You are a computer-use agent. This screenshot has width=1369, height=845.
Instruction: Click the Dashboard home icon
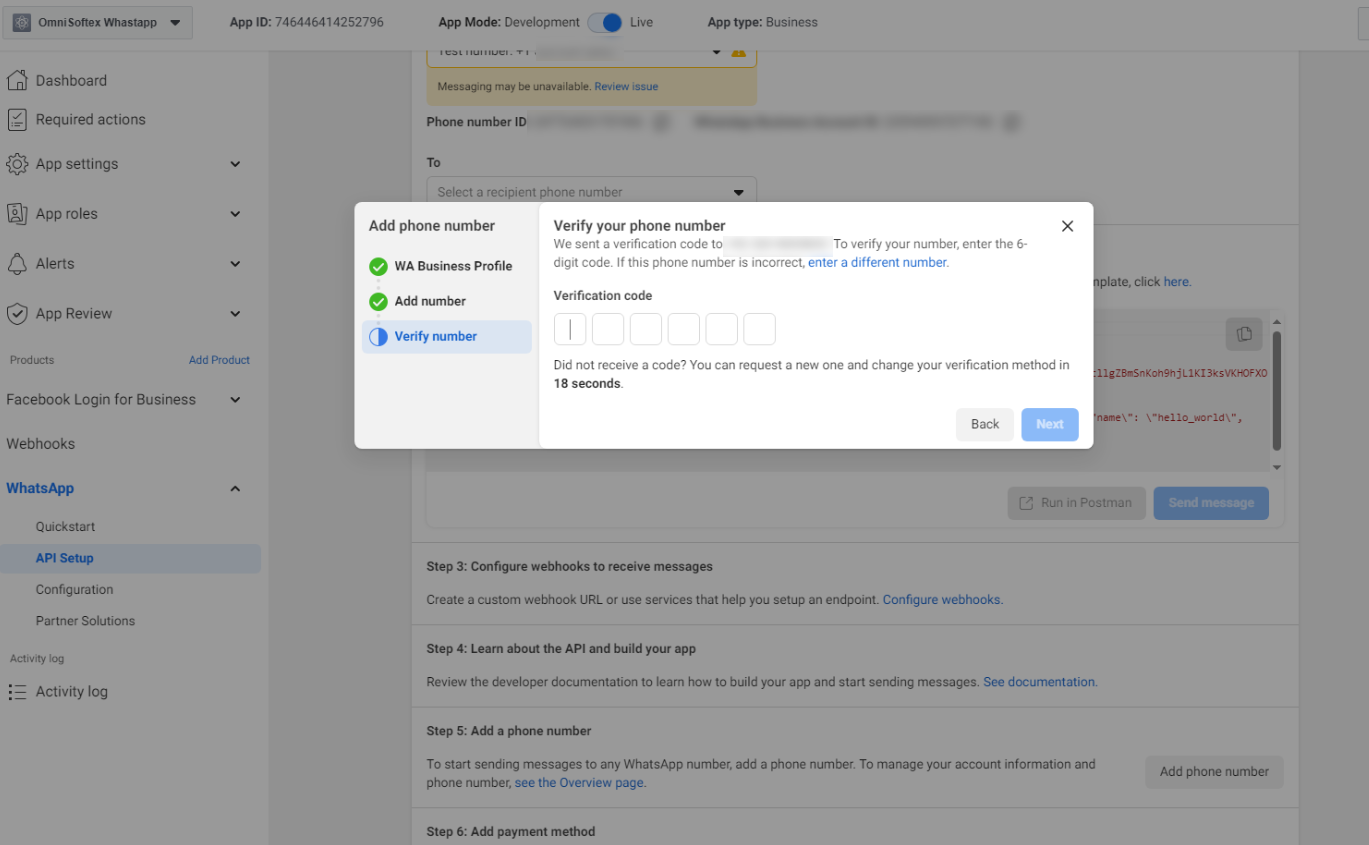click(x=17, y=81)
